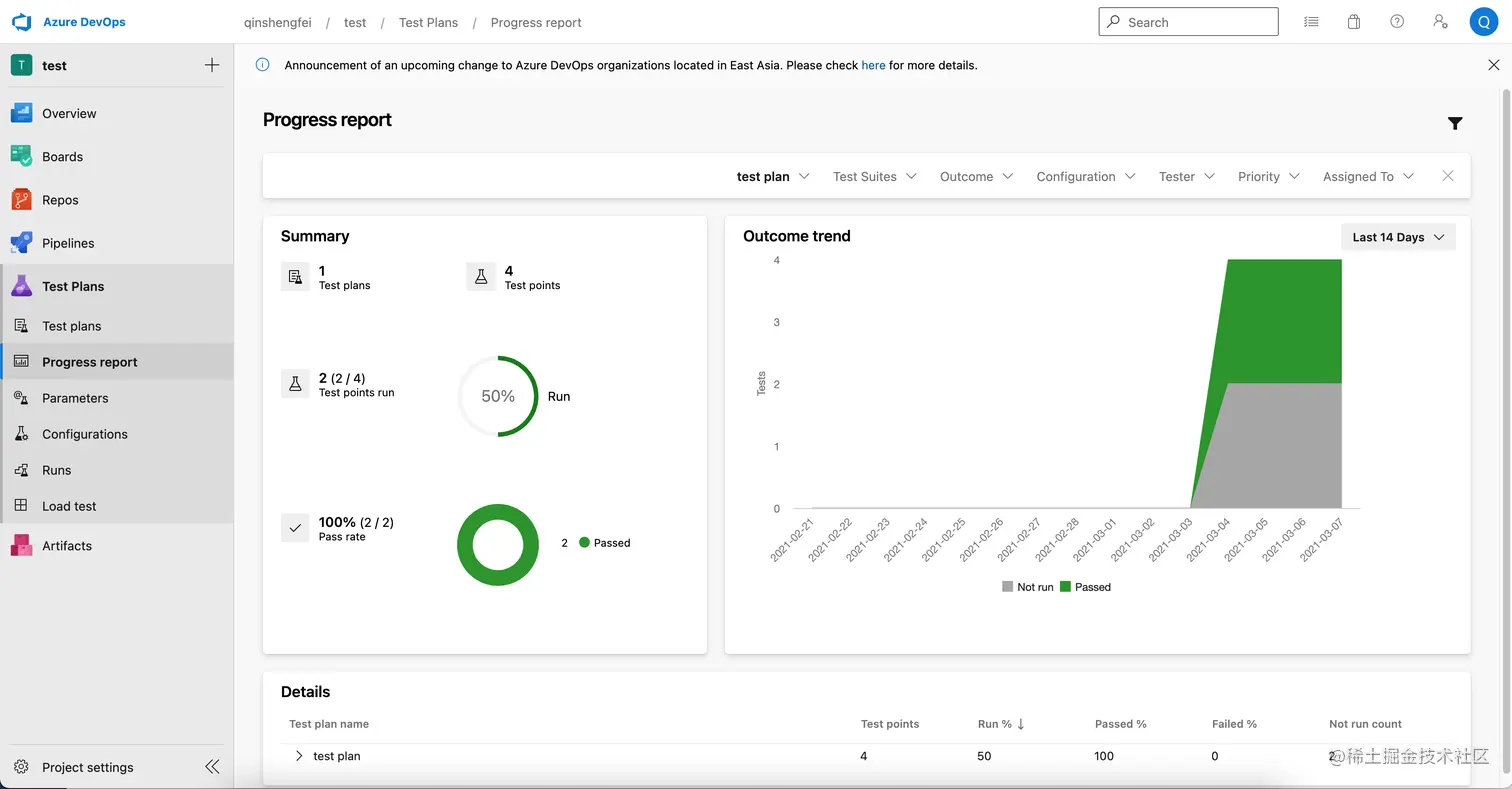Open Configurations in the sidebar

(117, 434)
